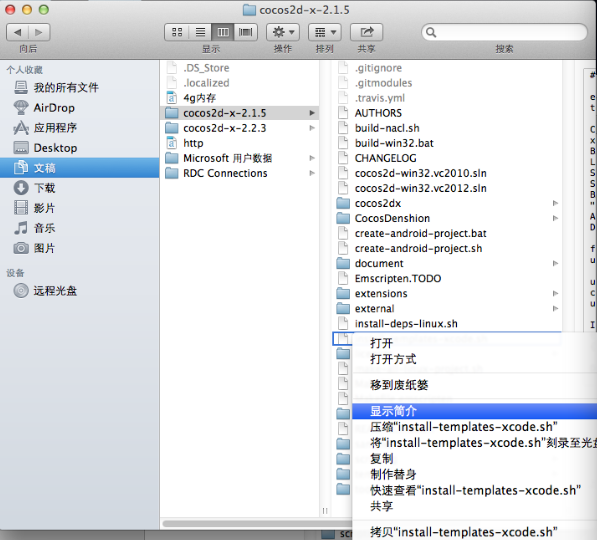Go back with the left arrow button
The width and height of the screenshot is (597, 540).
coord(18,32)
